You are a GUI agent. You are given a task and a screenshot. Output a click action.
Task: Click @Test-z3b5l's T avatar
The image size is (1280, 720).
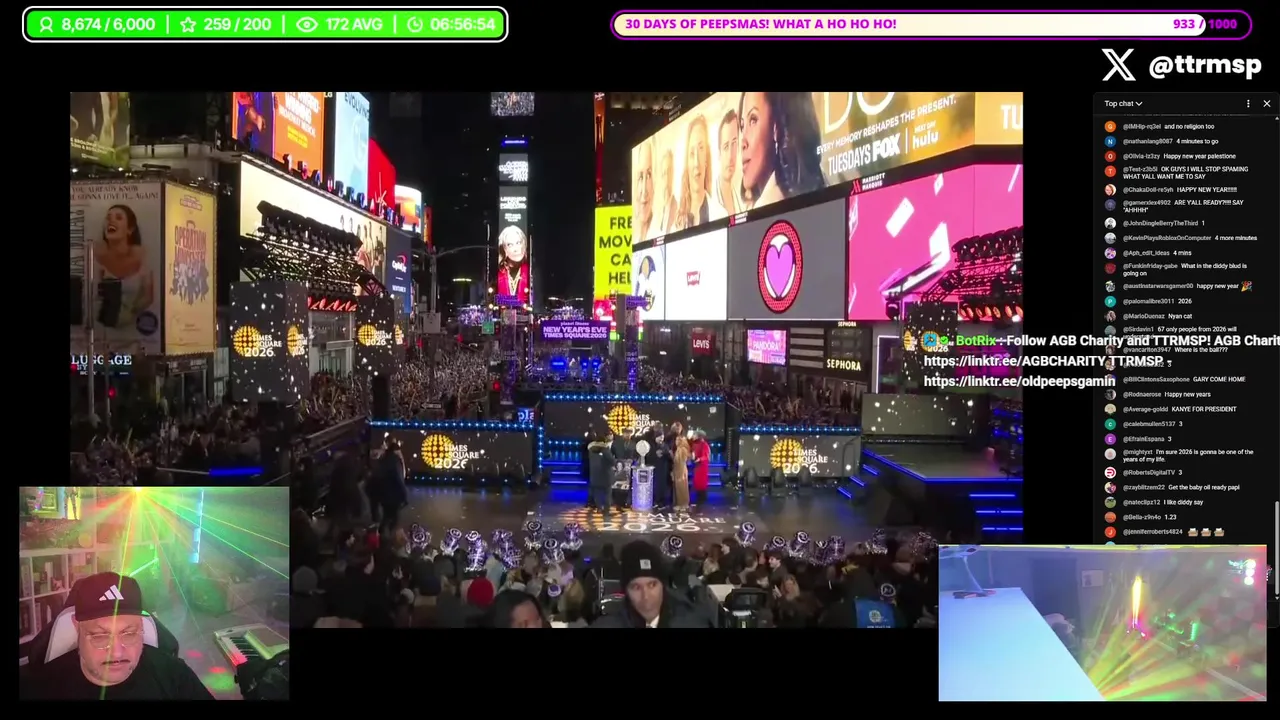point(1110,171)
